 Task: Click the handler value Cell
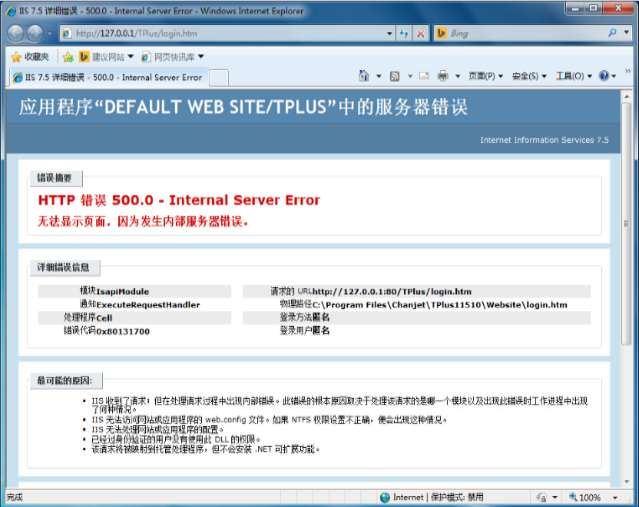click(x=104, y=318)
